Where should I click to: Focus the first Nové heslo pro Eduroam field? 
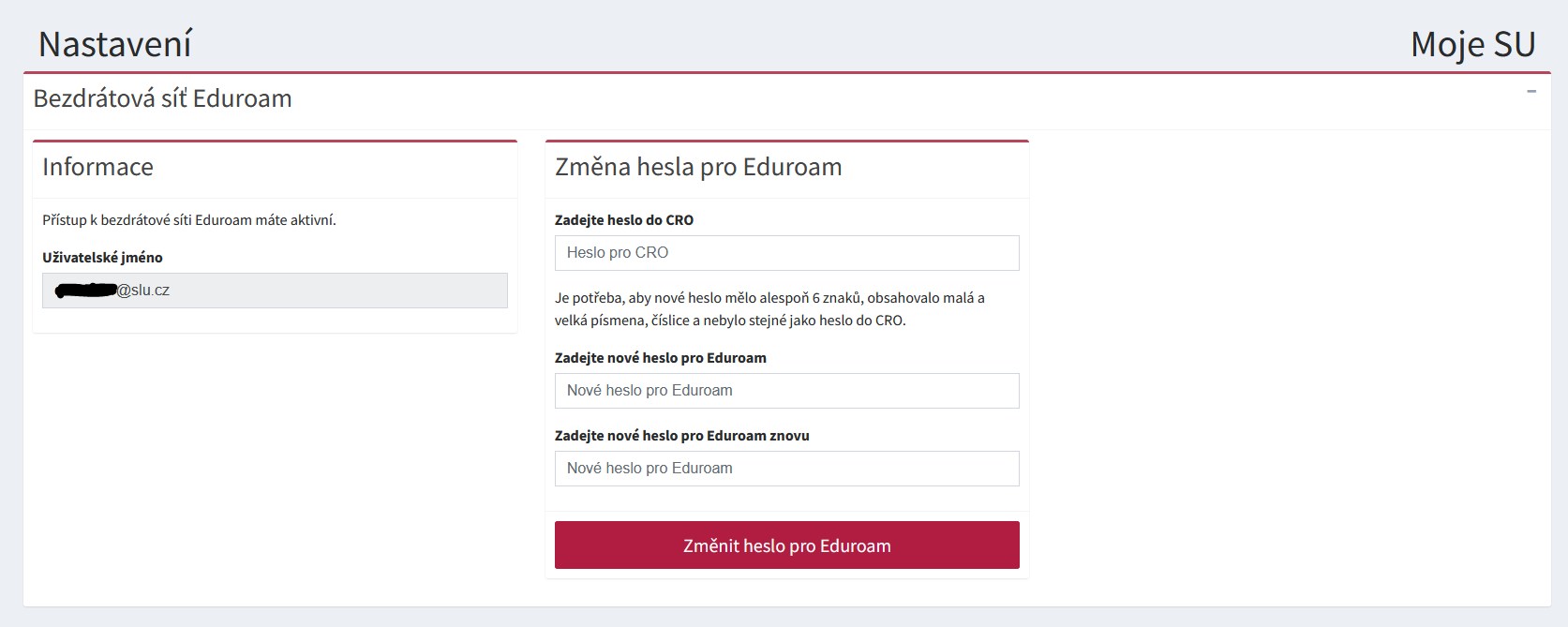point(787,391)
